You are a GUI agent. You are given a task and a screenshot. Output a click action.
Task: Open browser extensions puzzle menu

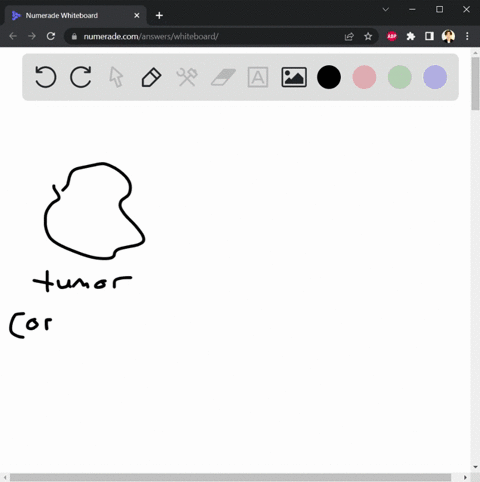click(411, 36)
